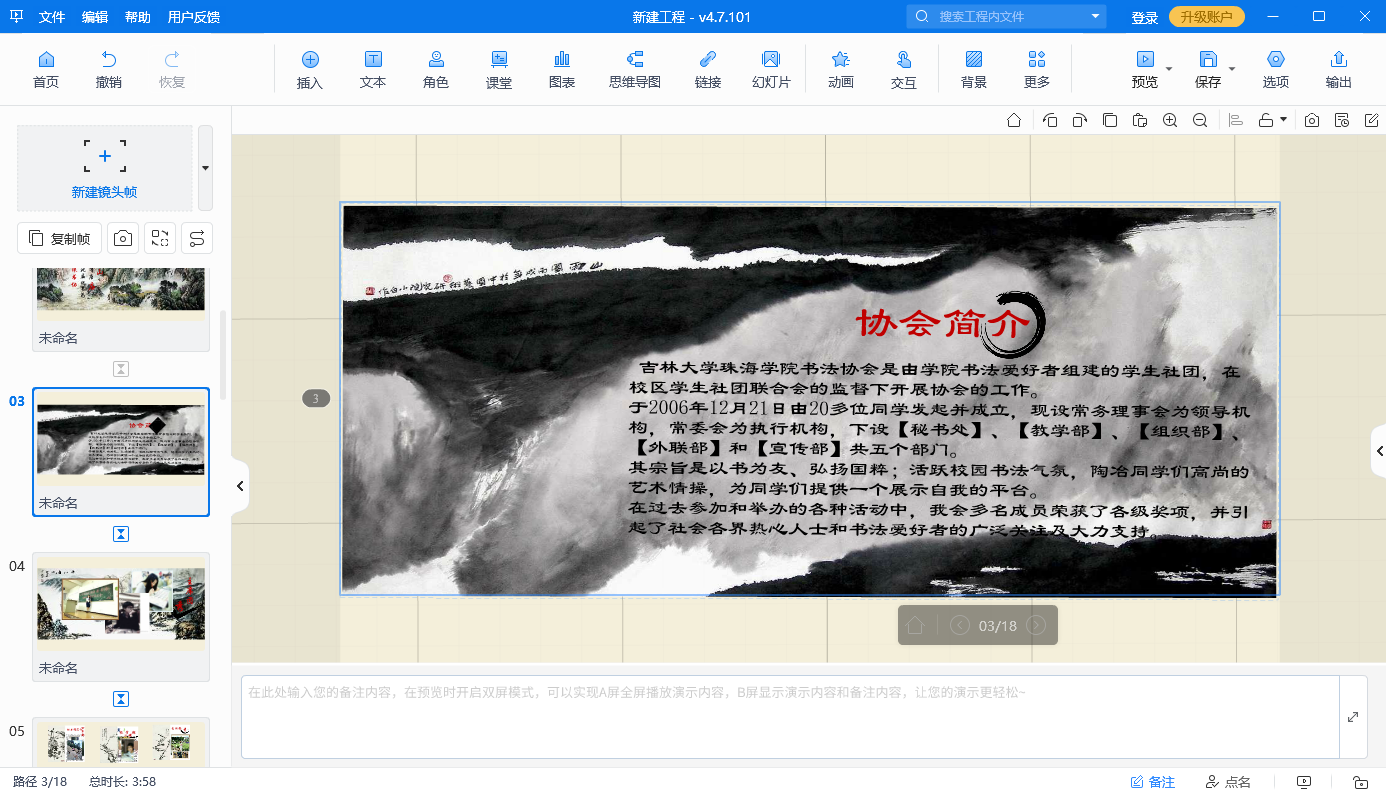1386x793 pixels.
Task: Click the camera icon beside 复制帧
Action: click(x=122, y=238)
